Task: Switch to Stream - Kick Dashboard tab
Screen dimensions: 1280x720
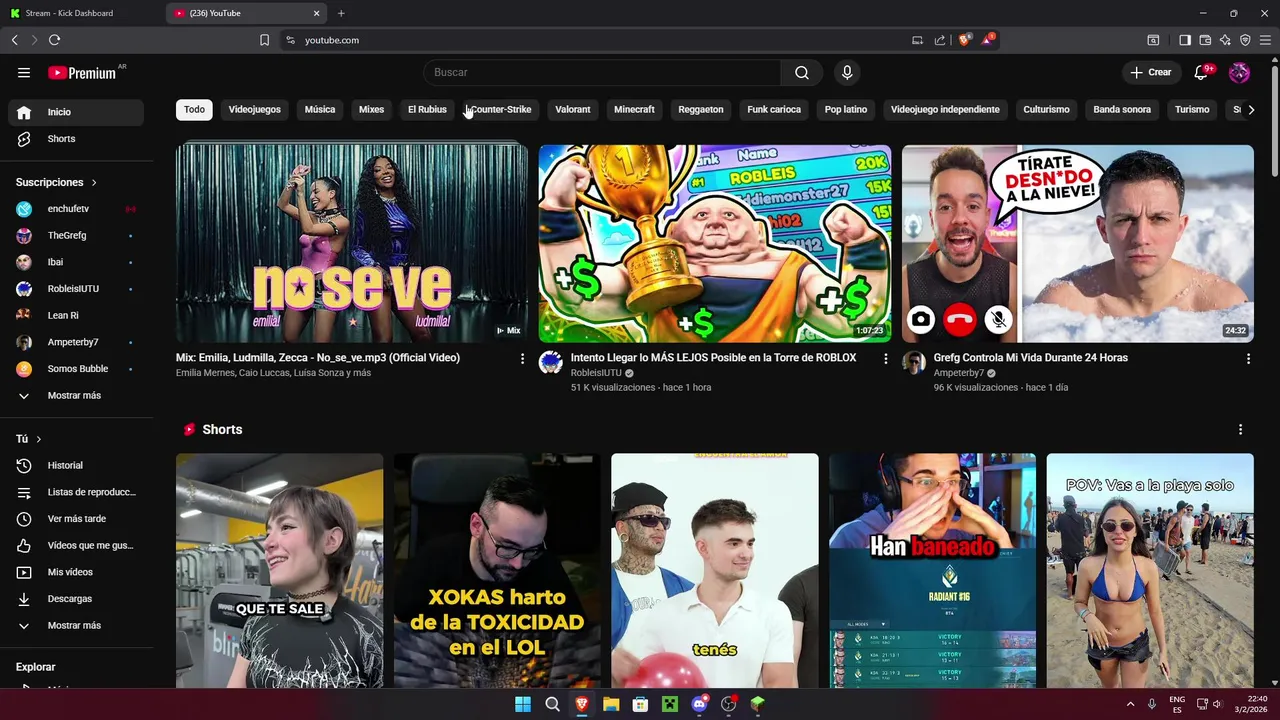Action: [82, 13]
